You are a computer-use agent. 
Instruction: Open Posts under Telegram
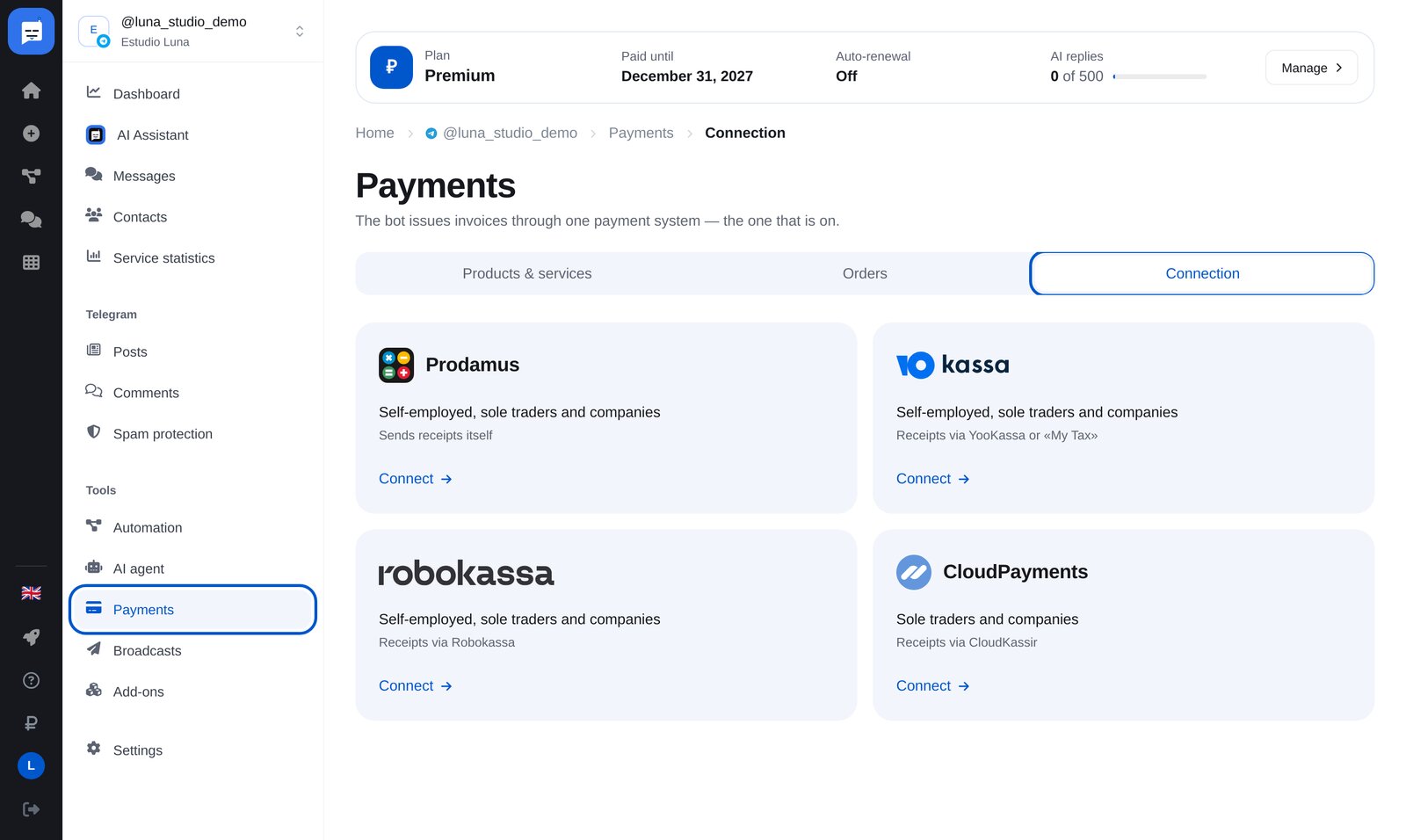point(192,351)
